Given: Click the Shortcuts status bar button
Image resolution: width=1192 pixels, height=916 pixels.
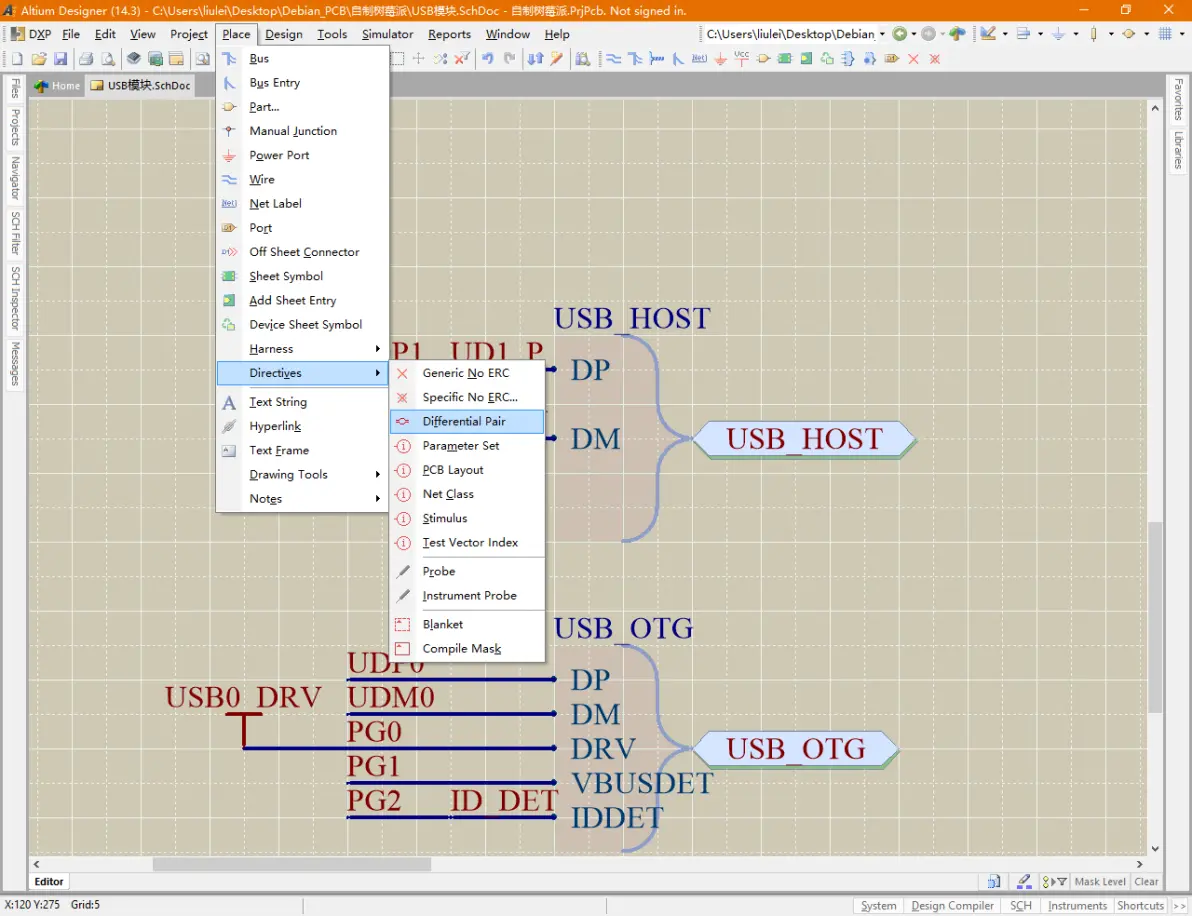Looking at the screenshot, I should pyautogui.click(x=1140, y=905).
